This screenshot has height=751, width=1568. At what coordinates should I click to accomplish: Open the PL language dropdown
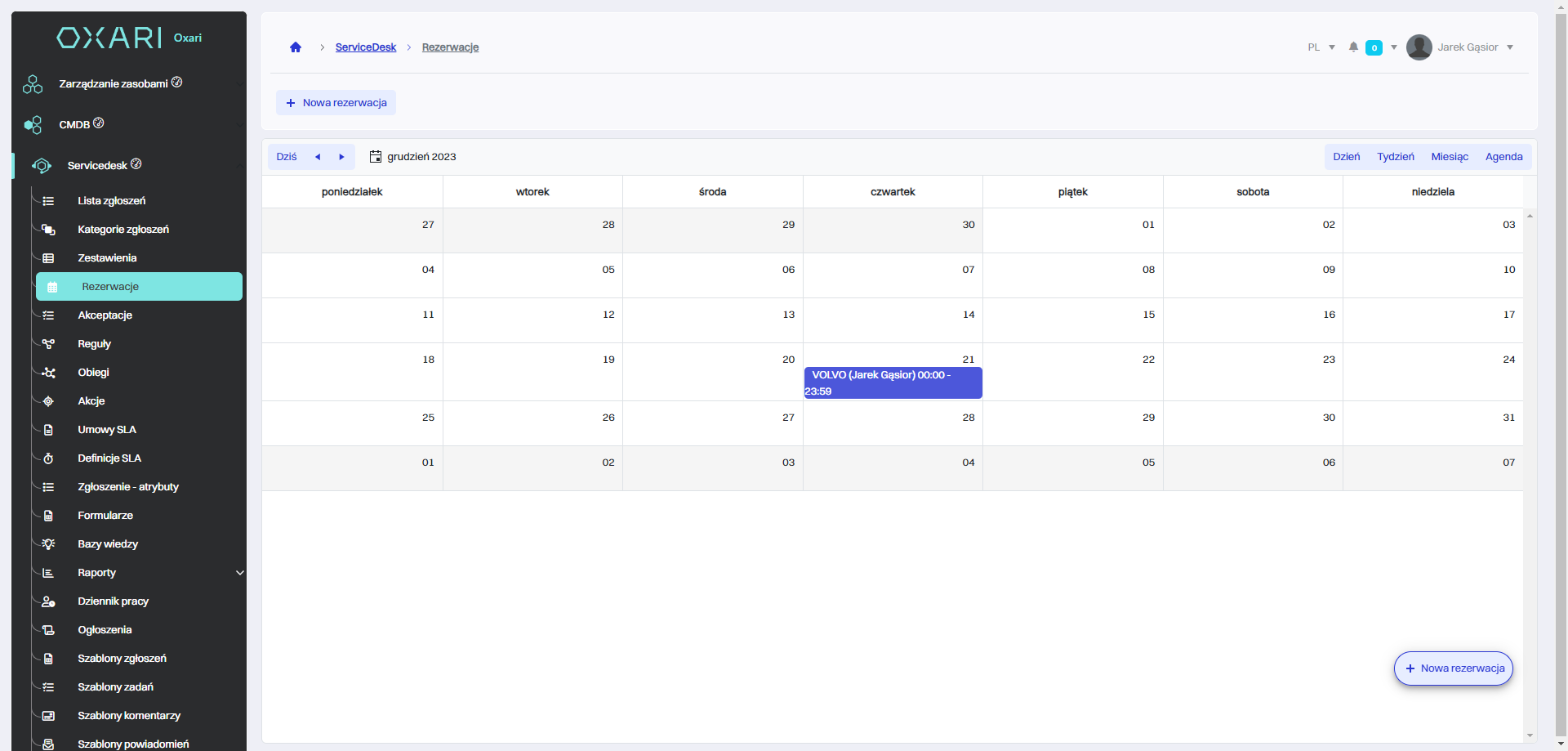pos(1321,47)
